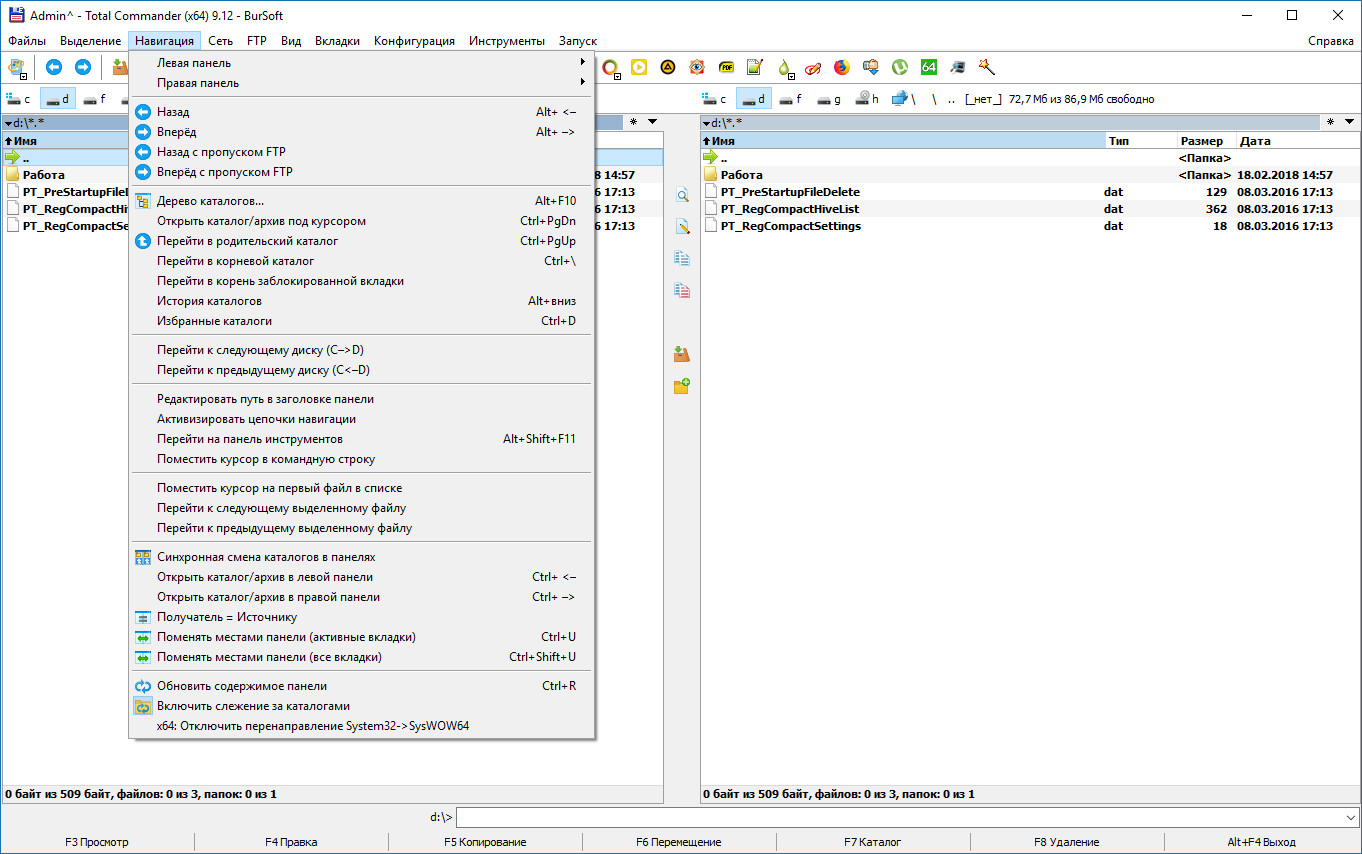Click the command line input field

point(900,818)
